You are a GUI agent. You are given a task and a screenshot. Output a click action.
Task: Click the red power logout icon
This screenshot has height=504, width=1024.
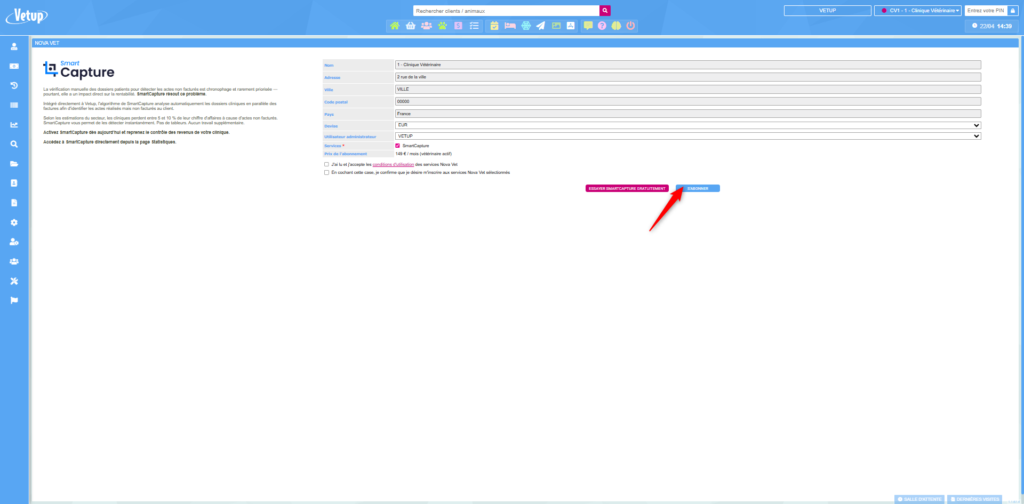631,25
